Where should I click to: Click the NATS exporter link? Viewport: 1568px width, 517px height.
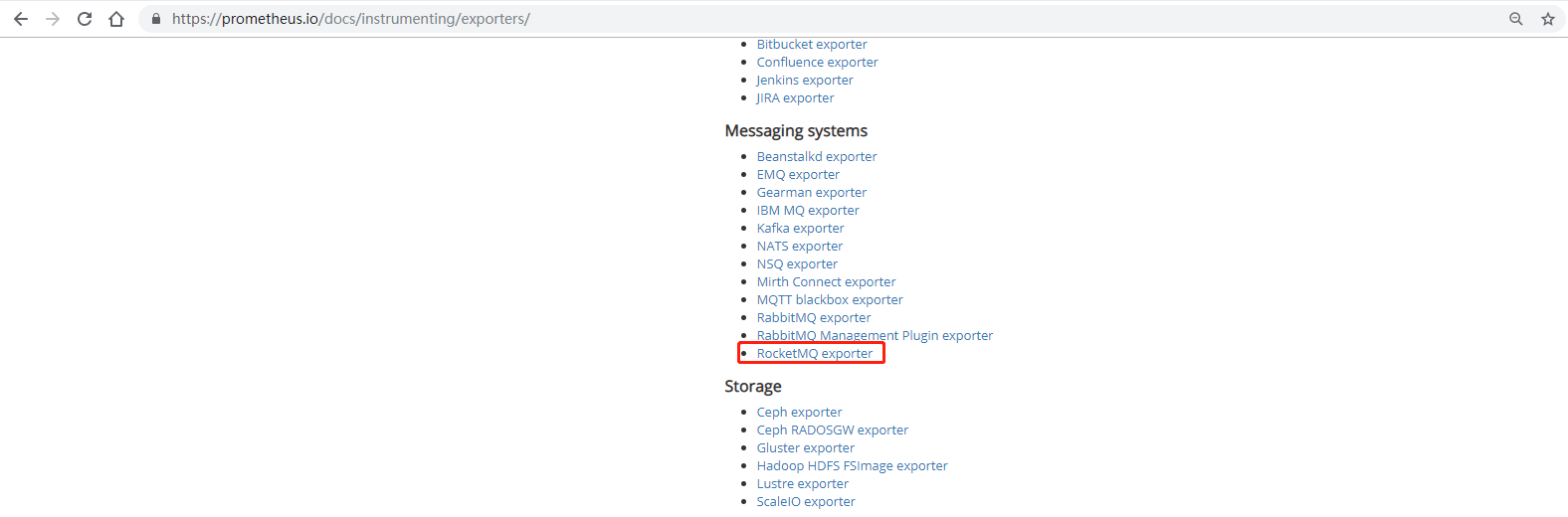[x=799, y=247]
